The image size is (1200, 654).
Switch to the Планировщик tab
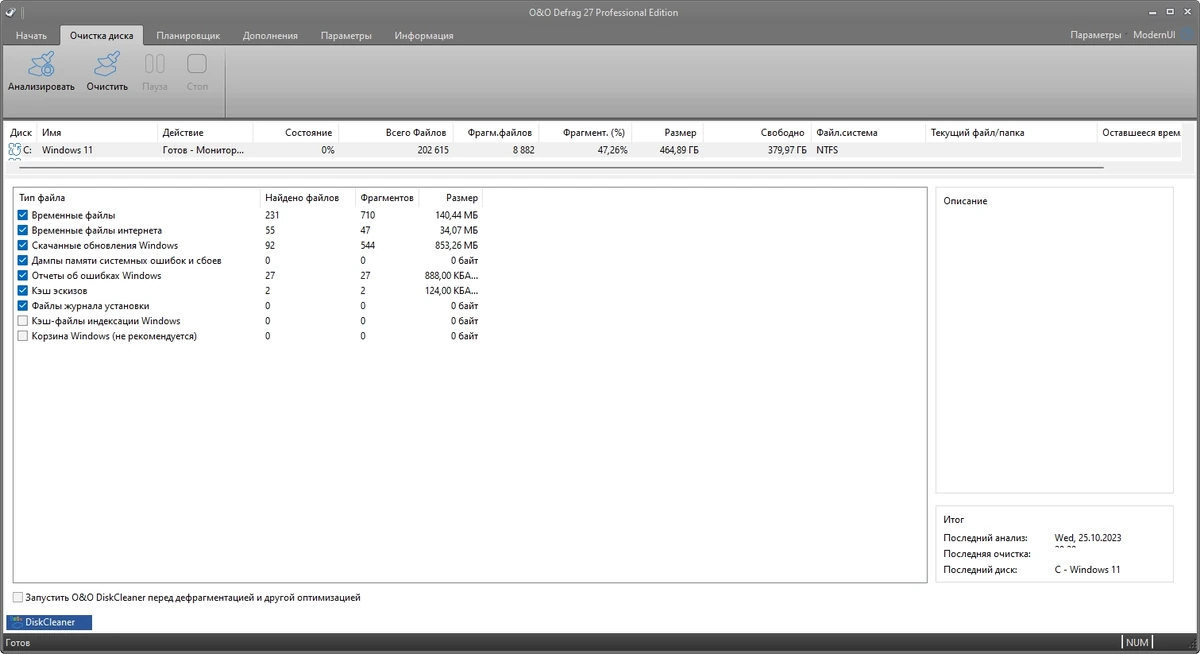click(188, 35)
